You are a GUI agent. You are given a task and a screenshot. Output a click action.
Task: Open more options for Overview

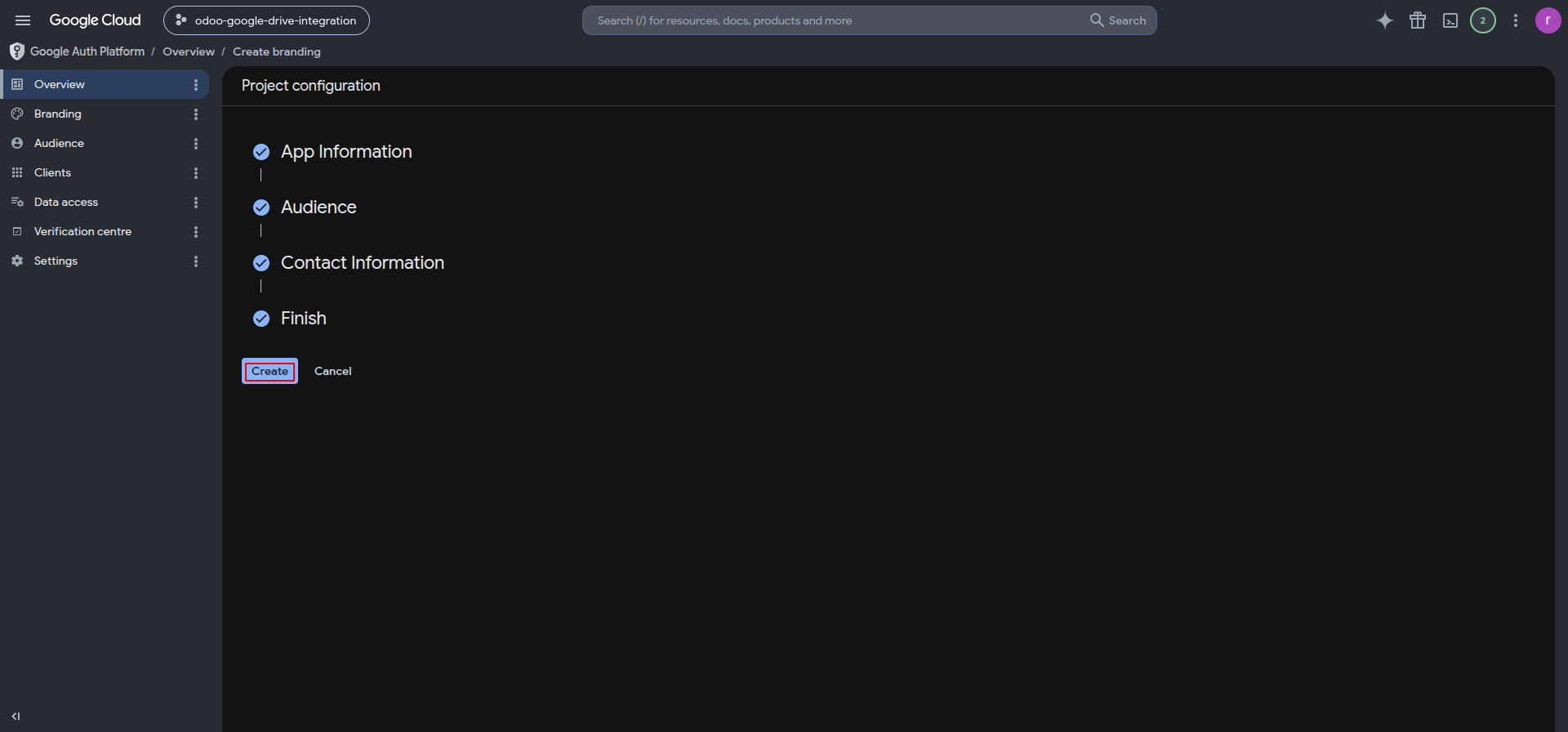(x=196, y=84)
